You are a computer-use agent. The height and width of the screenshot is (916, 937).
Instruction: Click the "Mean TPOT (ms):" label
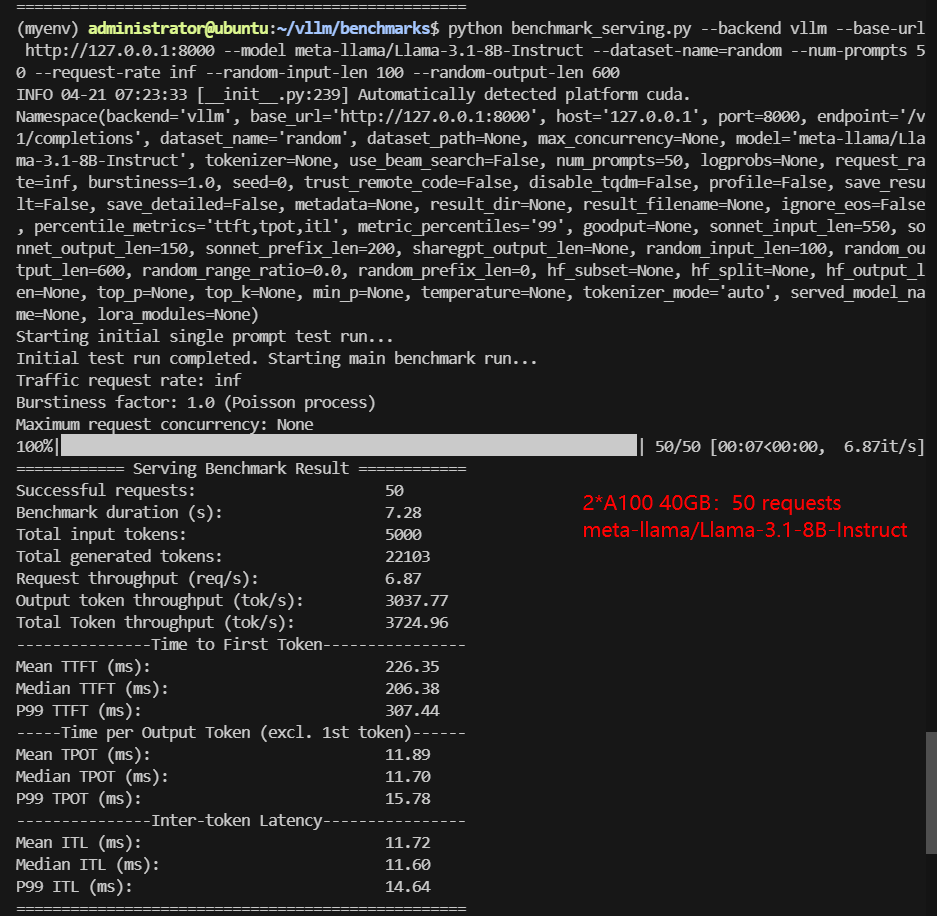pyautogui.click(x=83, y=755)
